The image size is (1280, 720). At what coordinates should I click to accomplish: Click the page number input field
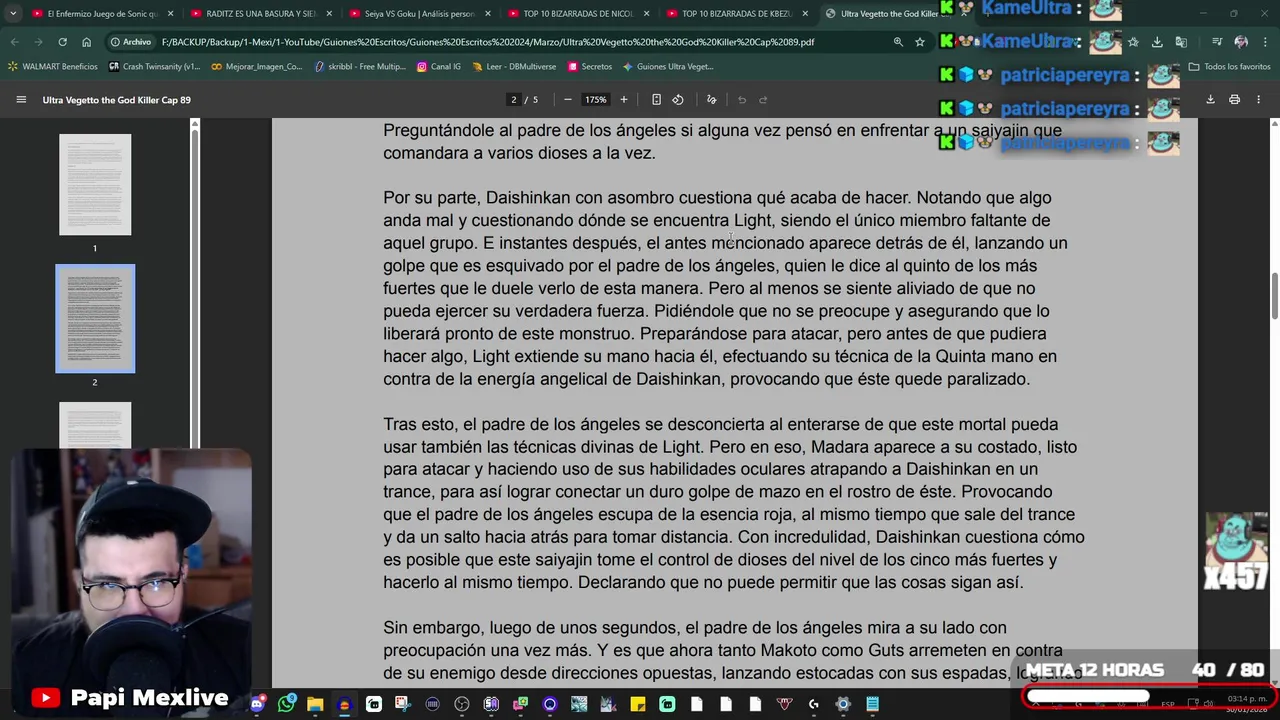[514, 100]
